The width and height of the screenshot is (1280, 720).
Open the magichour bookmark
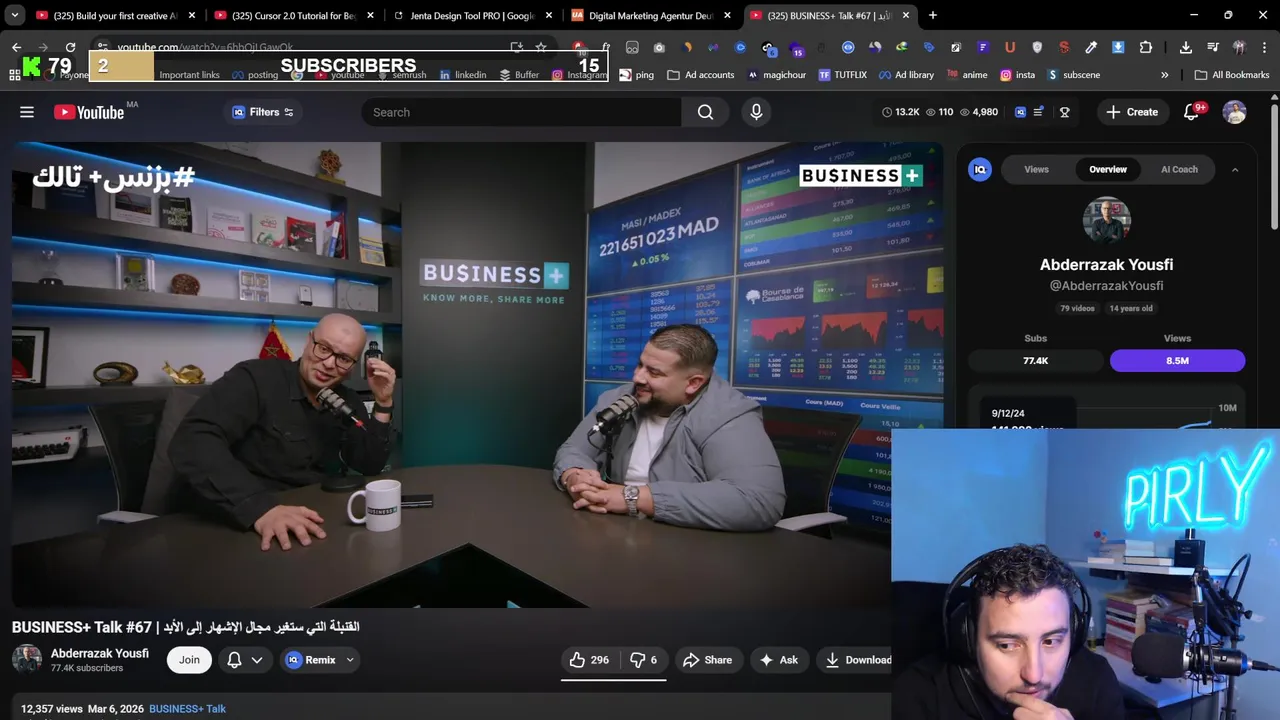tap(776, 75)
